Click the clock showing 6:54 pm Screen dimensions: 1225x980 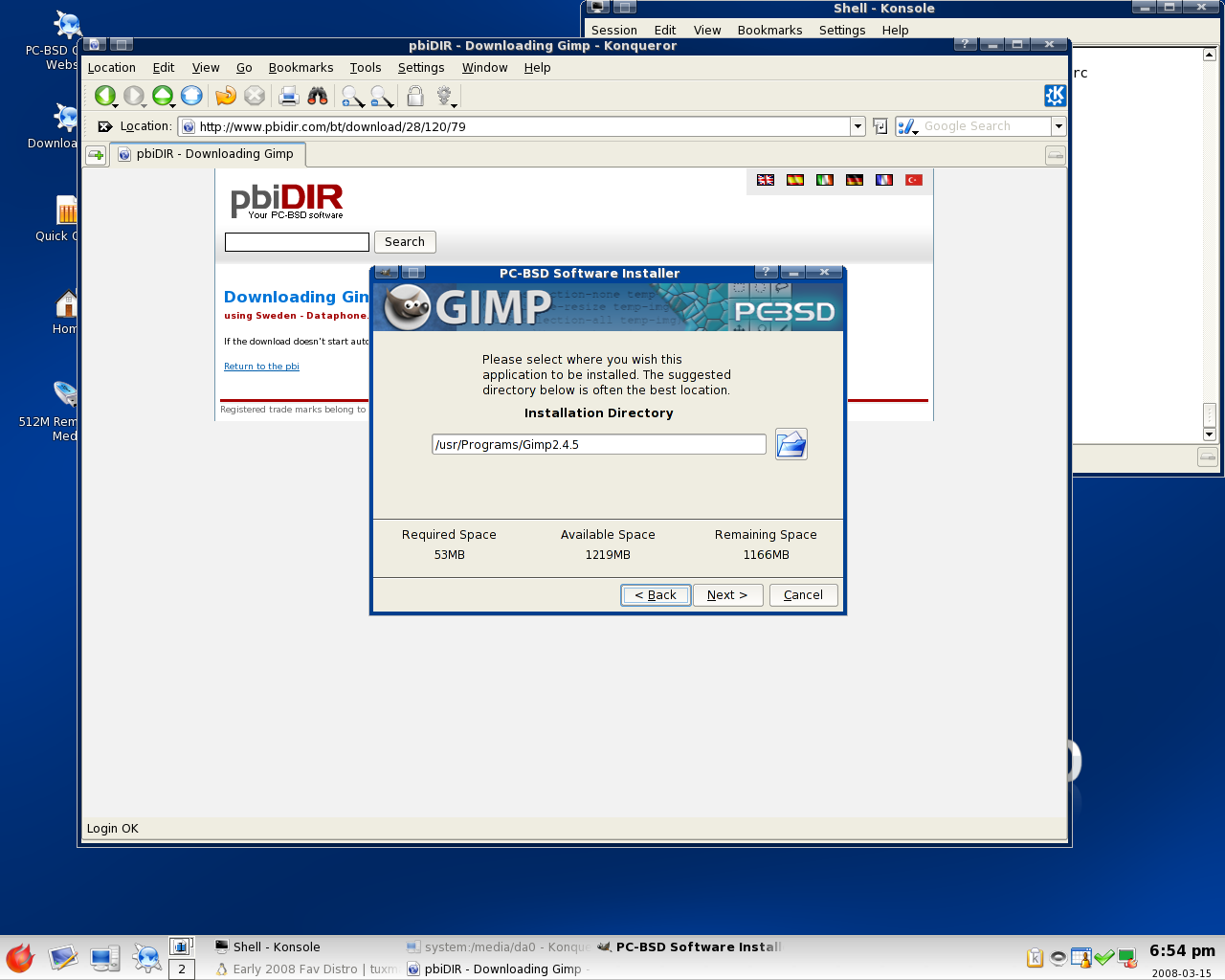tap(1182, 951)
